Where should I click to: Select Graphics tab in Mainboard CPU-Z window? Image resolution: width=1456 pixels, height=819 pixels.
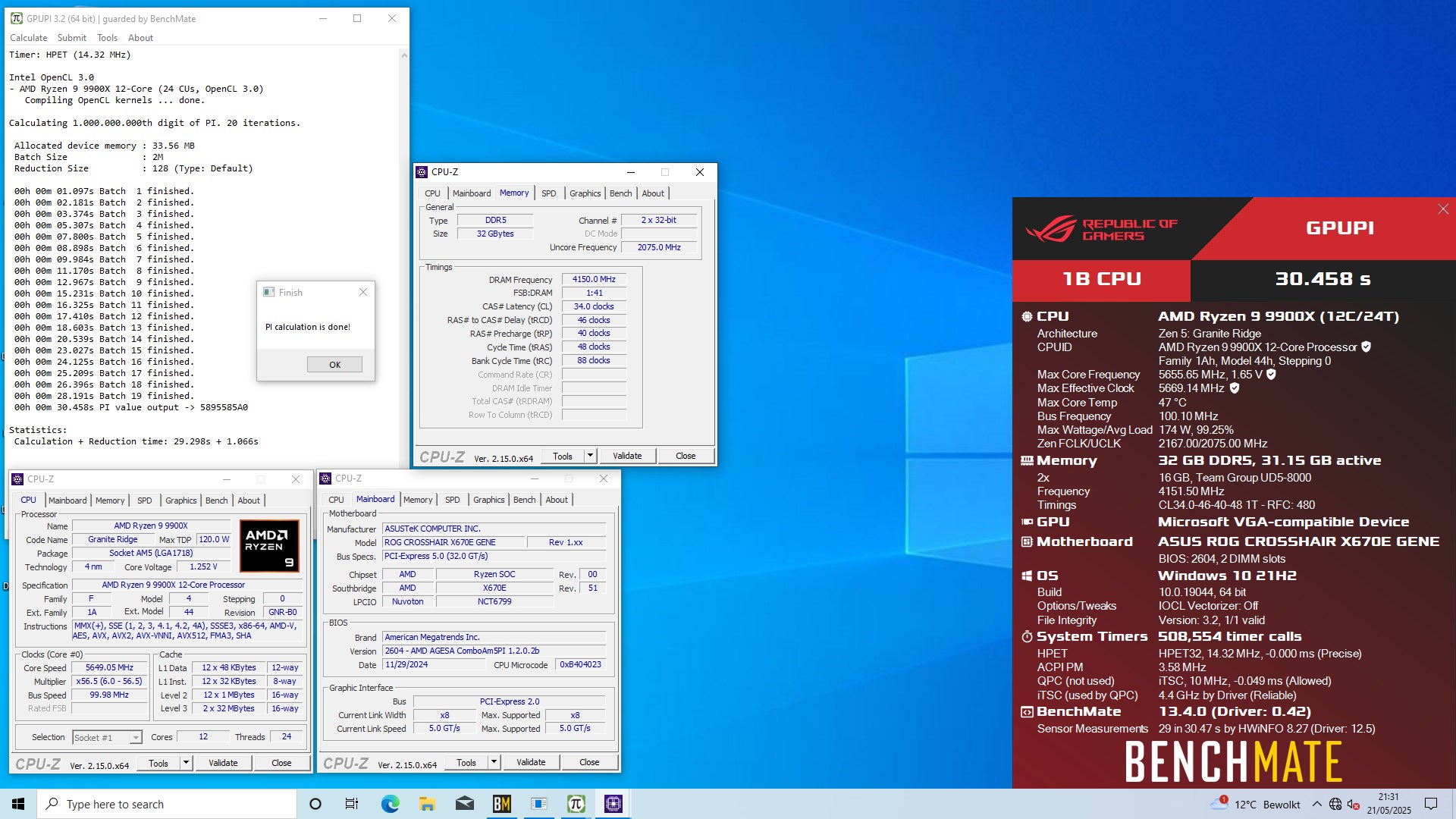coord(489,500)
